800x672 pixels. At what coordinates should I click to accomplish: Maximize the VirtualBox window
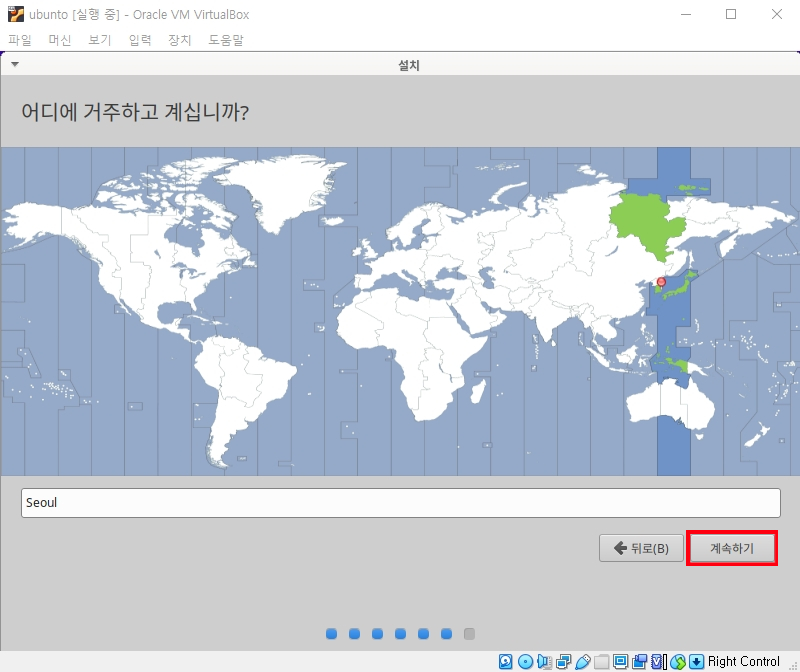(x=731, y=14)
